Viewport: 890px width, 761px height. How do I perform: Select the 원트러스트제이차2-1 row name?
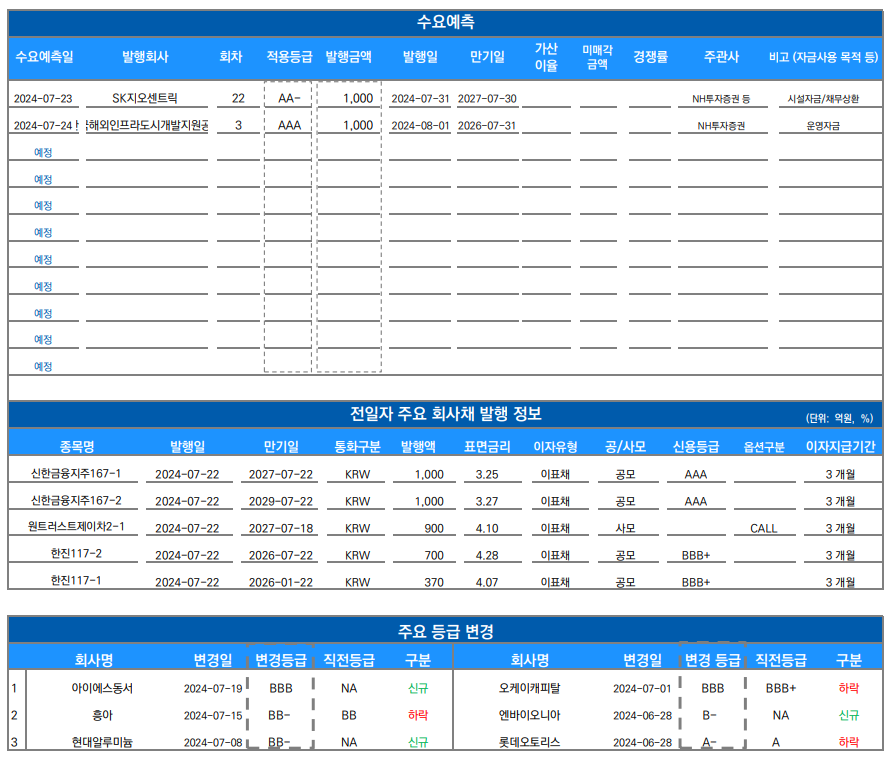click(76, 527)
